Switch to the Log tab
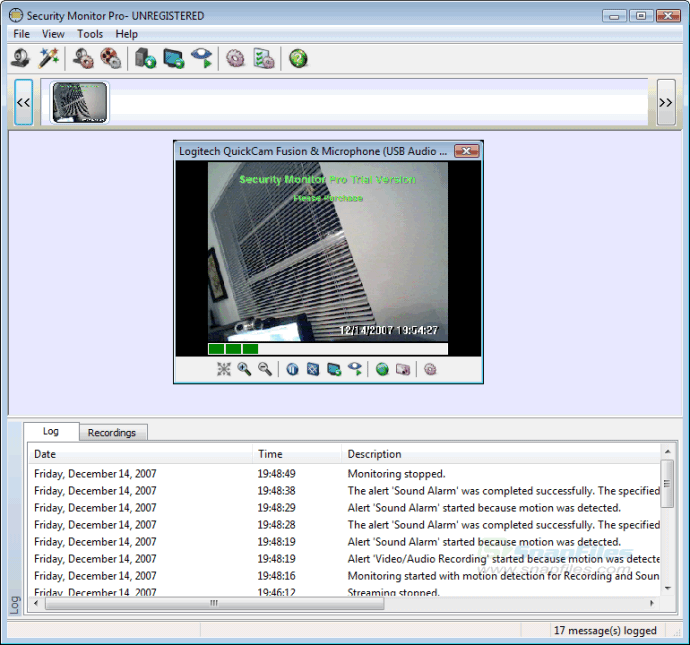The image size is (690, 645). 51,431
